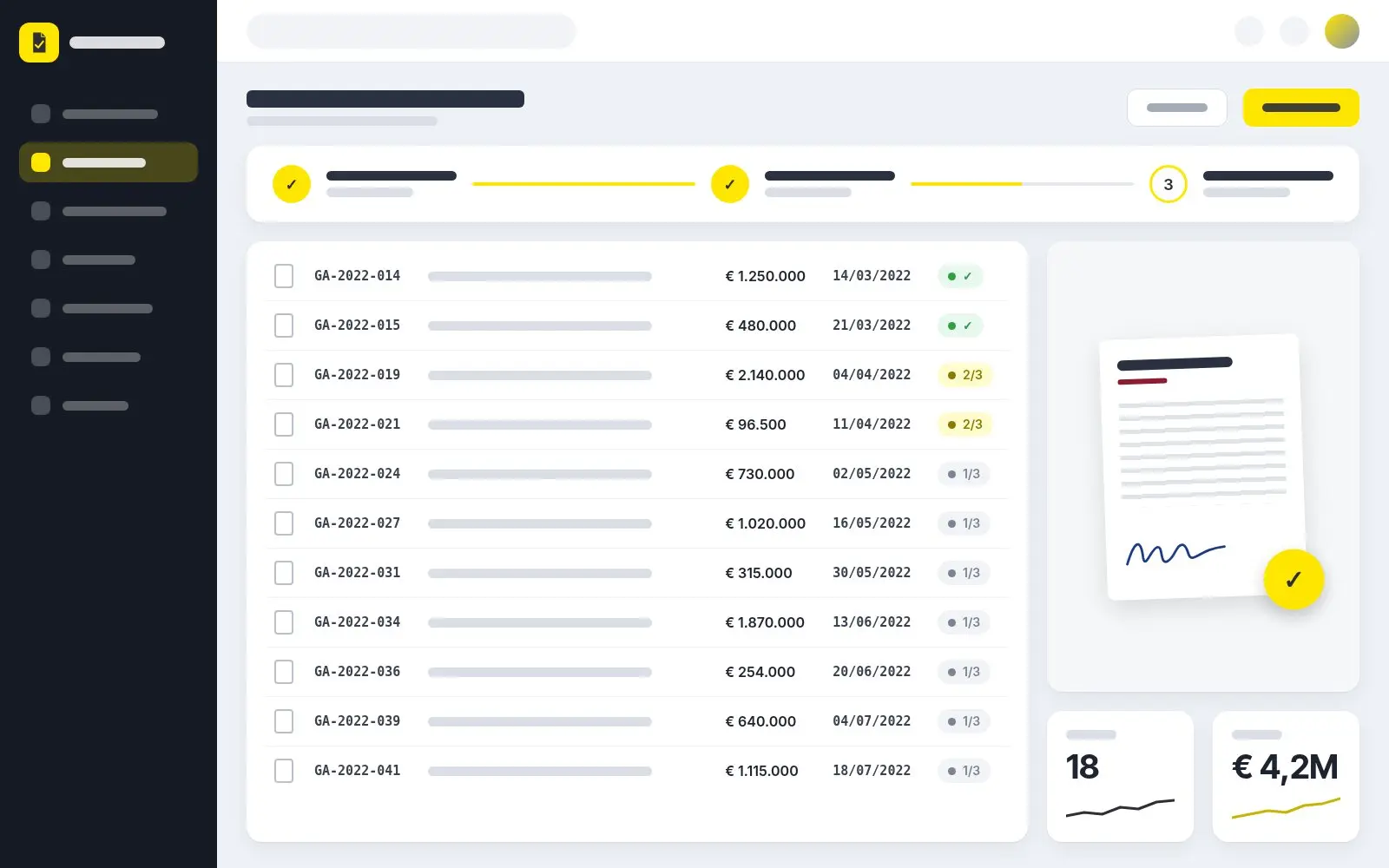Click the date 11/04/2022

[872, 424]
